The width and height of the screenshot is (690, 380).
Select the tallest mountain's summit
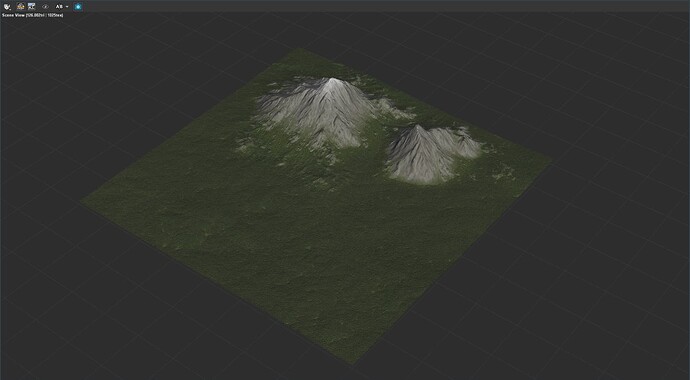coord(333,80)
